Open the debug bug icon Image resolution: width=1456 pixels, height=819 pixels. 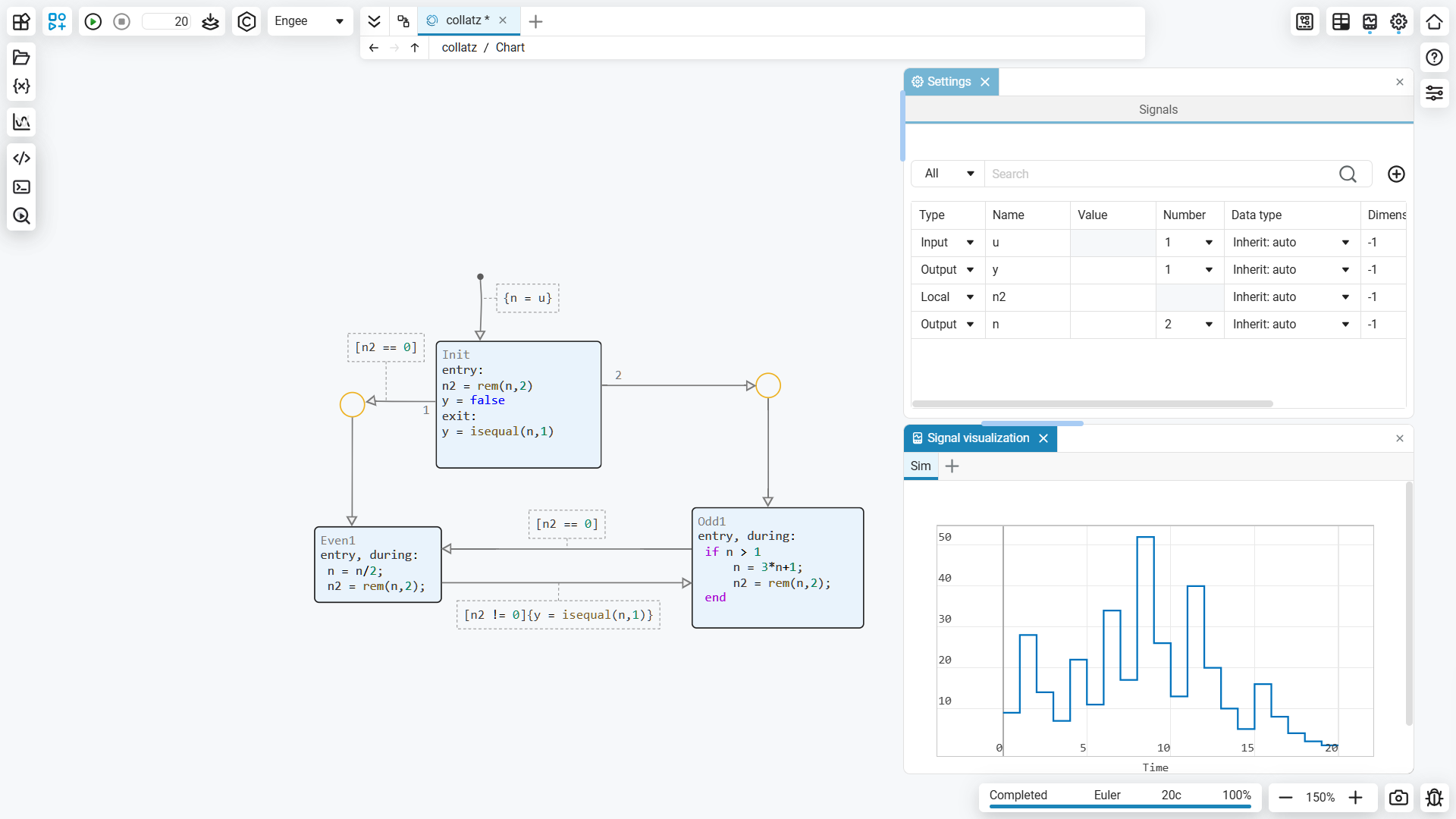point(1434,798)
